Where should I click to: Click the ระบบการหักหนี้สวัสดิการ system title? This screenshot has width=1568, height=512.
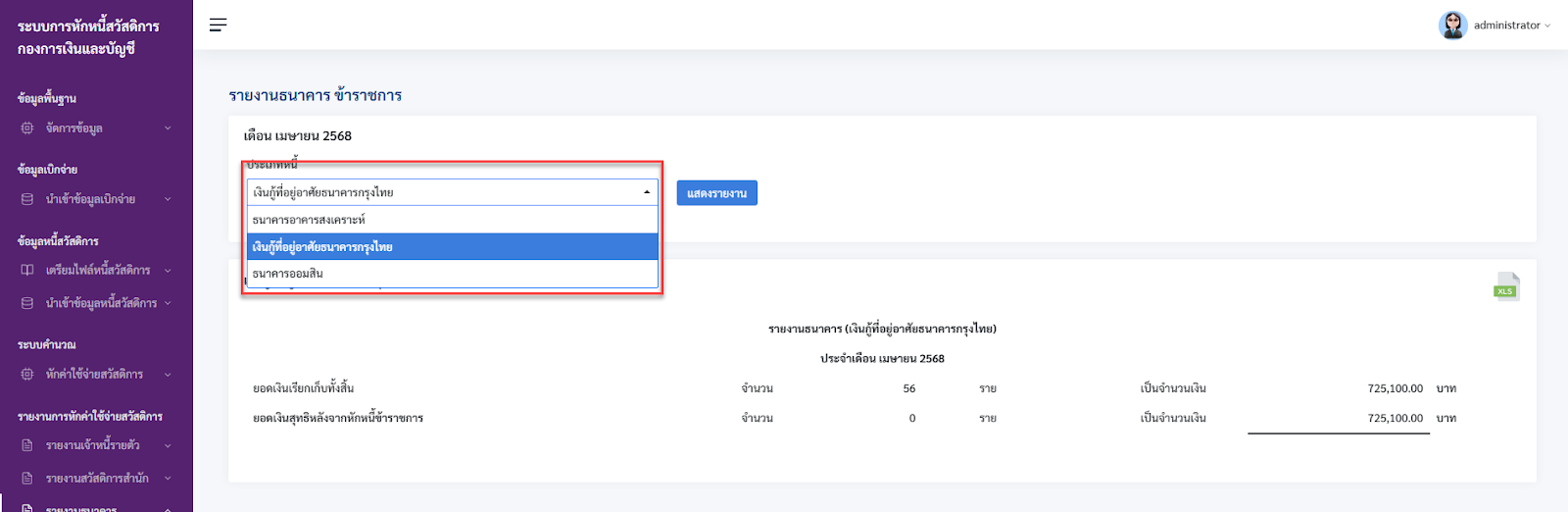[x=88, y=26]
